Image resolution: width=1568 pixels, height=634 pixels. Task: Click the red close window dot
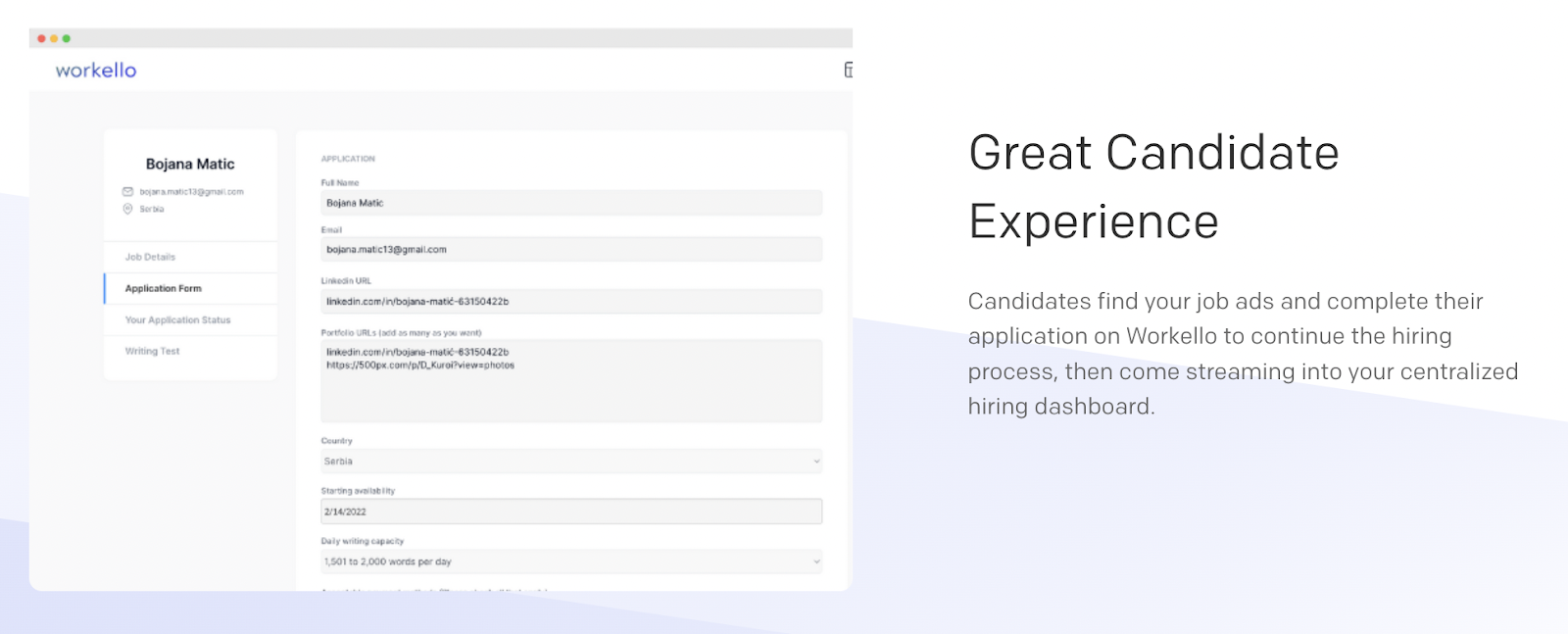point(41,38)
